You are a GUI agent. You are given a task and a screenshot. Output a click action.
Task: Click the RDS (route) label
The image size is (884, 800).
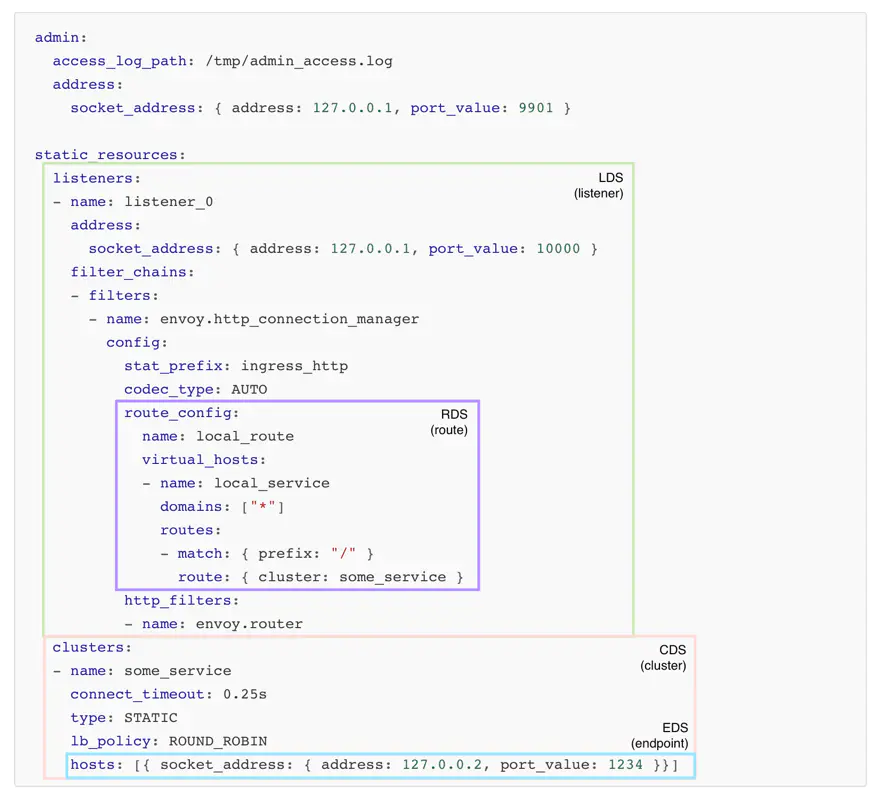coord(450,421)
